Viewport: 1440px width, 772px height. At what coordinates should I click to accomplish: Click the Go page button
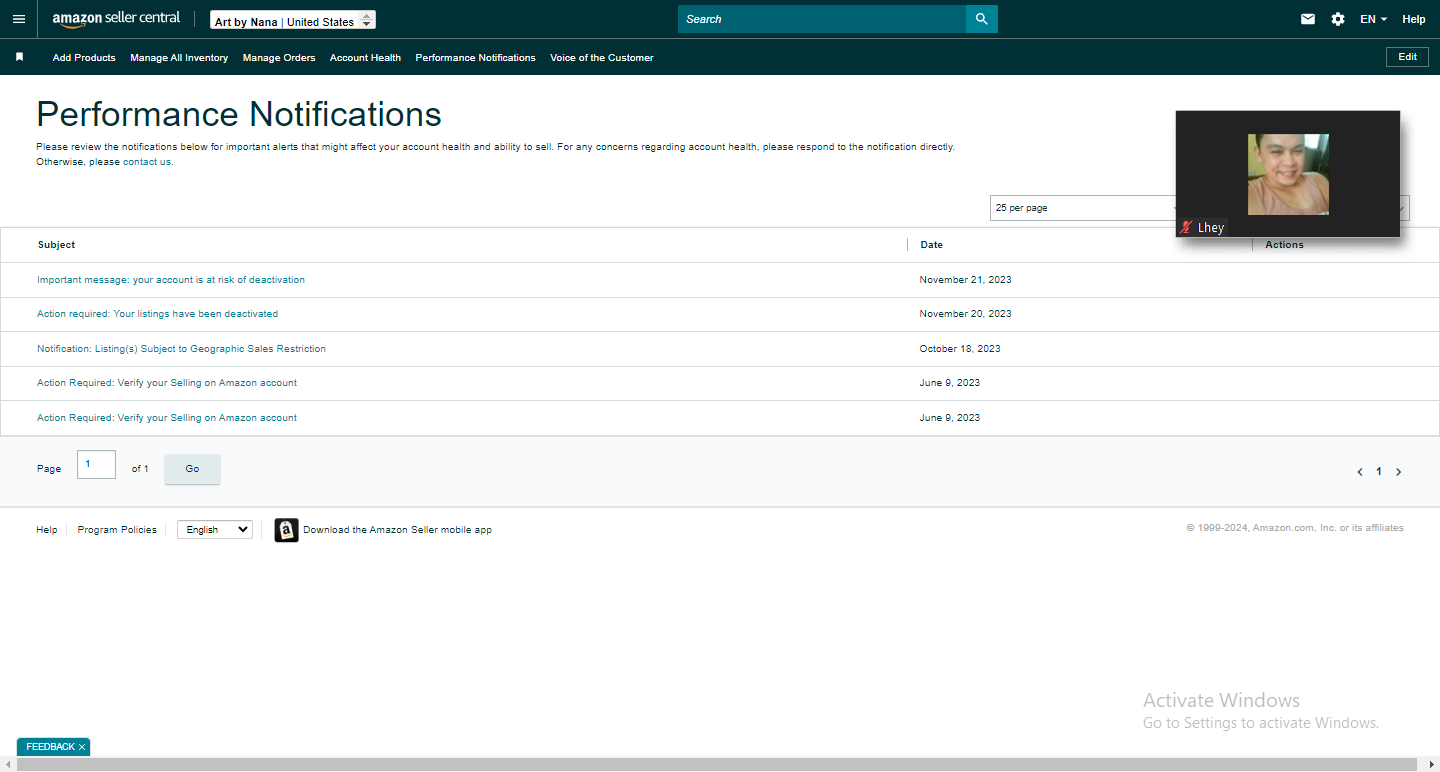pyautogui.click(x=192, y=469)
